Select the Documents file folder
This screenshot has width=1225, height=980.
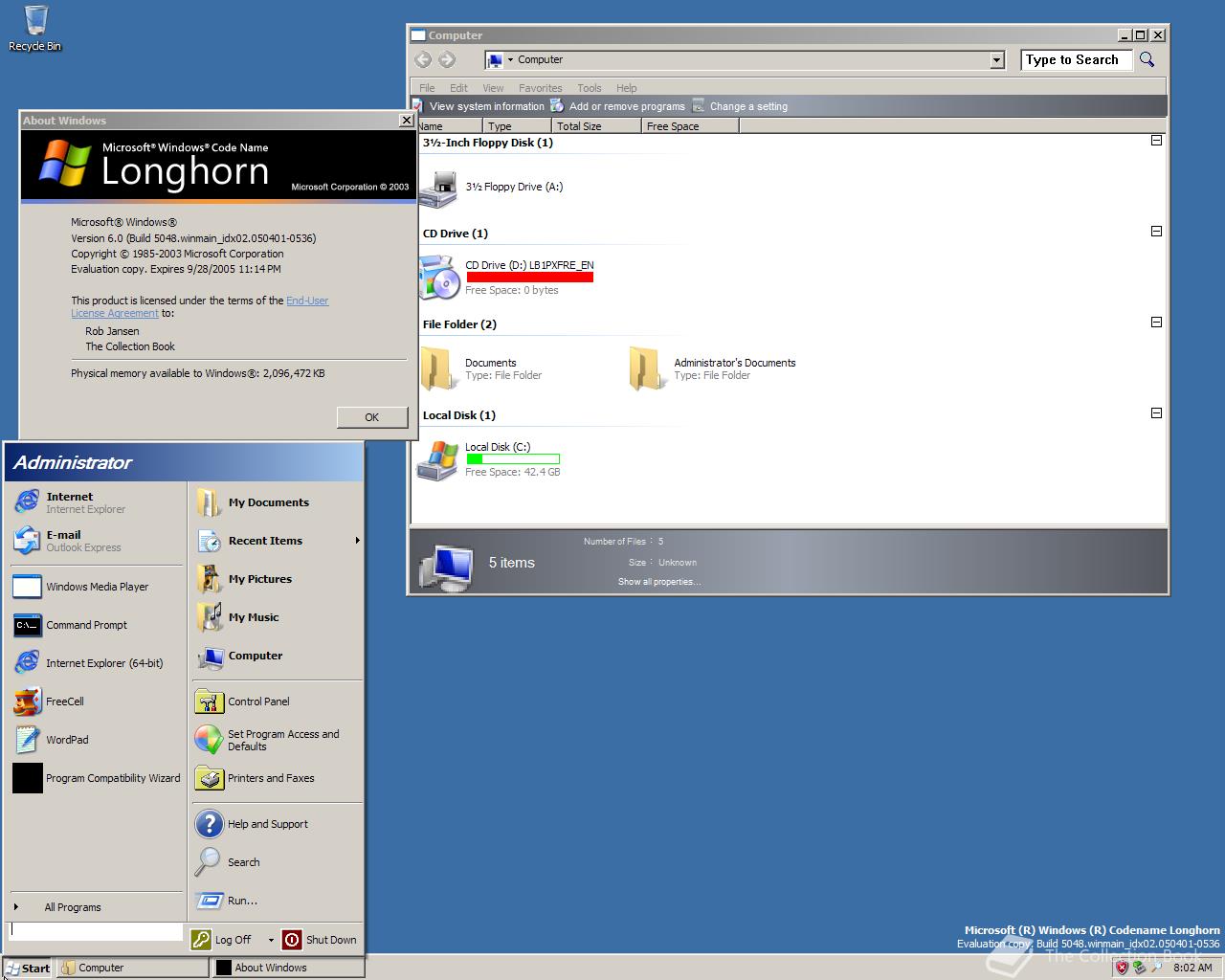coord(483,369)
